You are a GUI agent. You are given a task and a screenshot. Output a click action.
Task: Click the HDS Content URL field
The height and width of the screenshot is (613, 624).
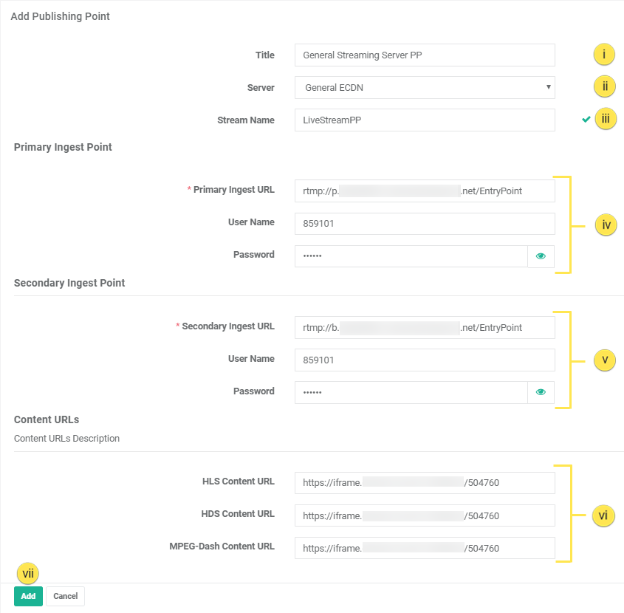pos(425,516)
